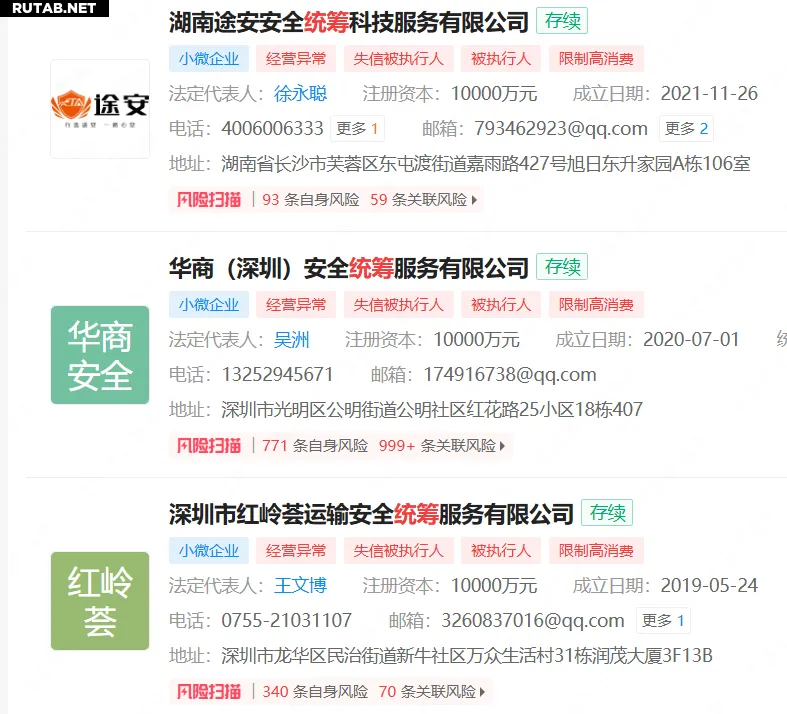Image resolution: width=787 pixels, height=714 pixels.
Task: Click 风险扫描 icon for 红岭荟
Action: (x=209, y=691)
